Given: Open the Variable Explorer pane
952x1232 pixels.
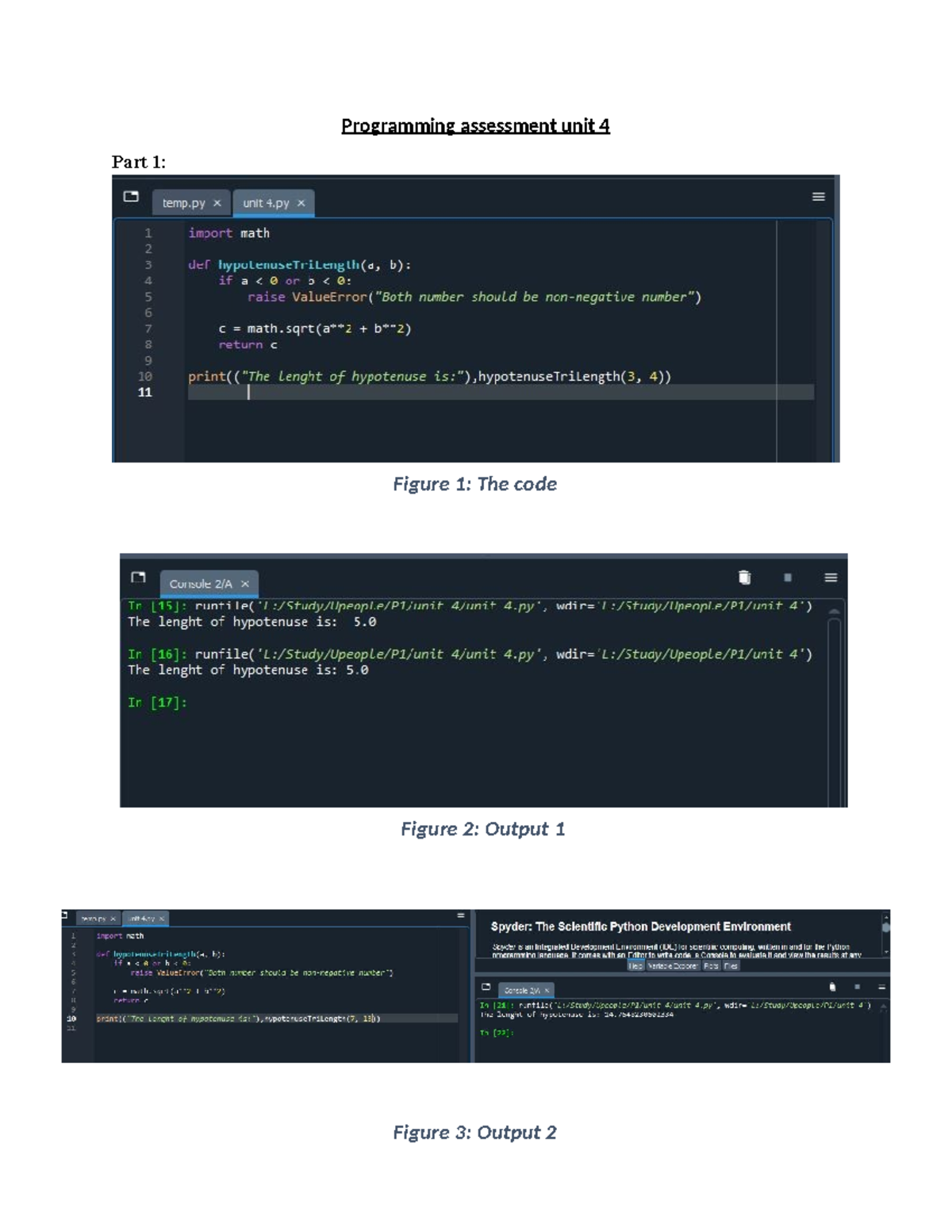Looking at the screenshot, I should pyautogui.click(x=673, y=965).
